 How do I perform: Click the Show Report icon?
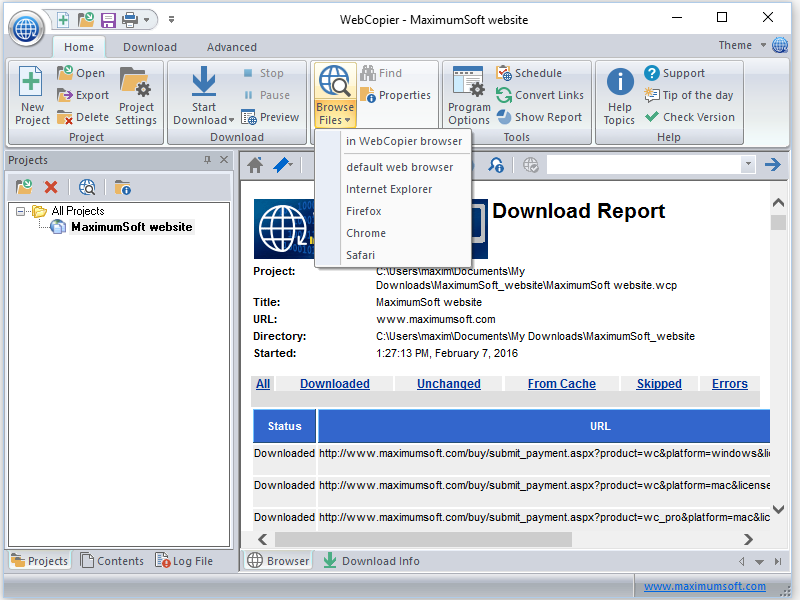click(504, 117)
